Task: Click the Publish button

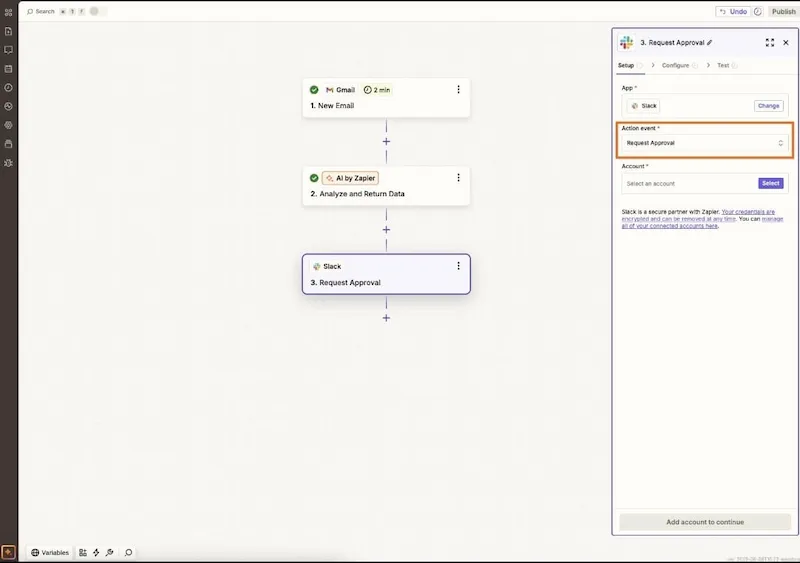Action: point(783,11)
